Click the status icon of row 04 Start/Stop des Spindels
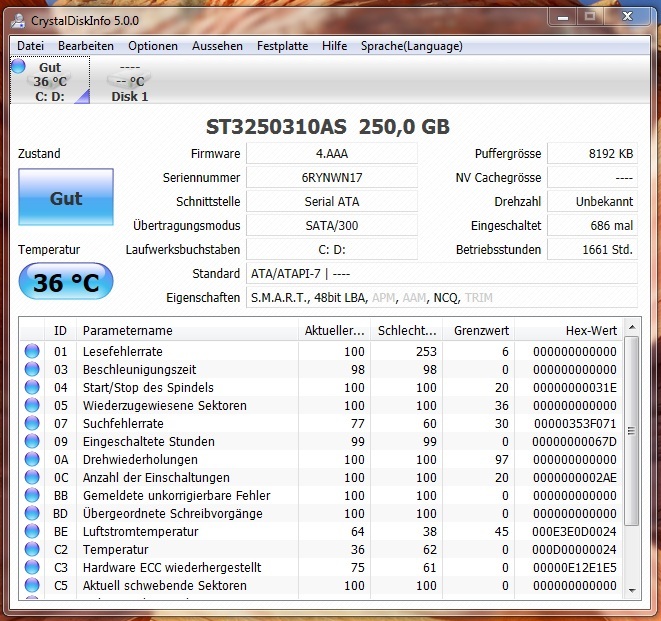The image size is (661, 621). point(32,387)
